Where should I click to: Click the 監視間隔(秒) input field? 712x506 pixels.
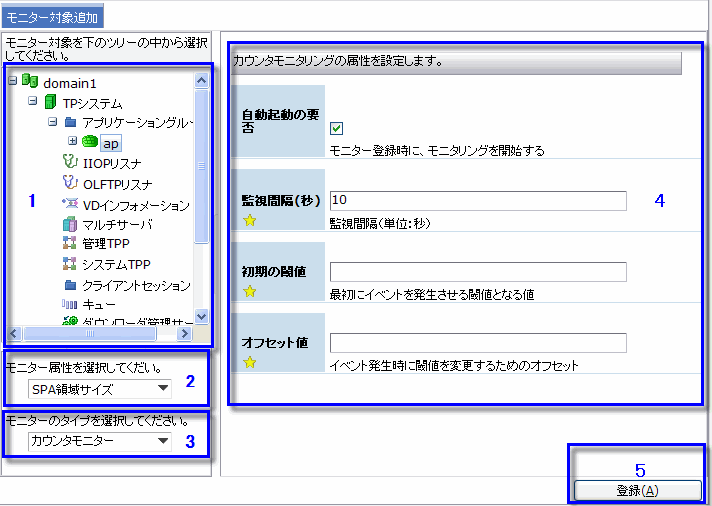coord(478,201)
